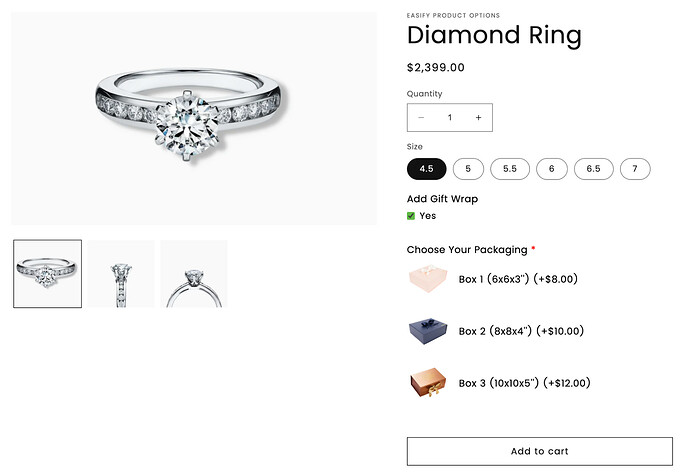The width and height of the screenshot is (690, 475).
Task: View the top-down ring thumbnail
Action: click(121, 274)
